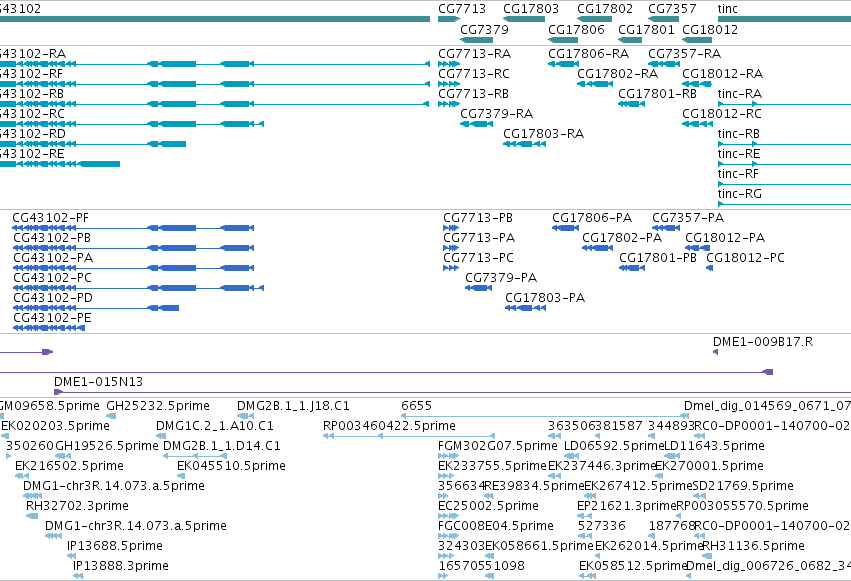
Task: Select transcript tinc-RG
Action: (784, 205)
